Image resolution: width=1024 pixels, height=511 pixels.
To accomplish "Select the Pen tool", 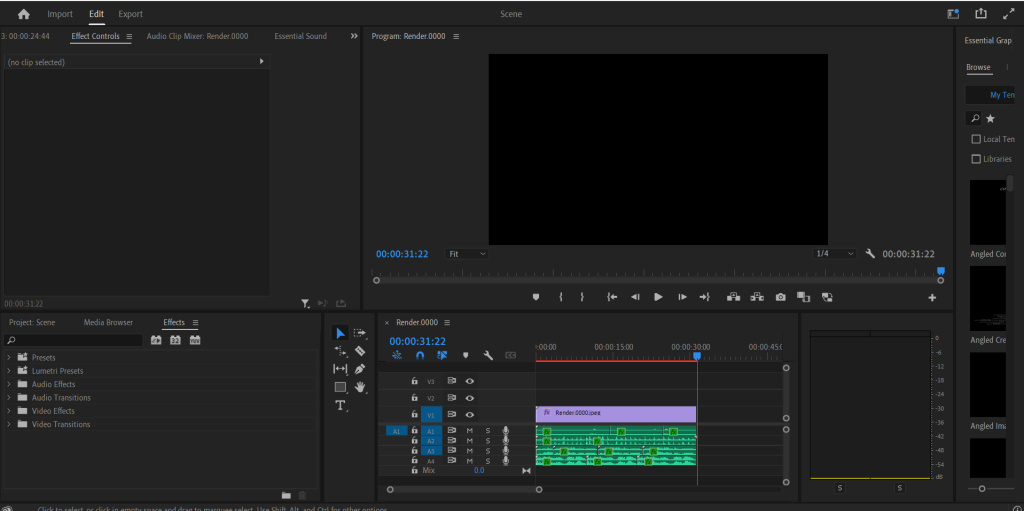I will click(360, 369).
